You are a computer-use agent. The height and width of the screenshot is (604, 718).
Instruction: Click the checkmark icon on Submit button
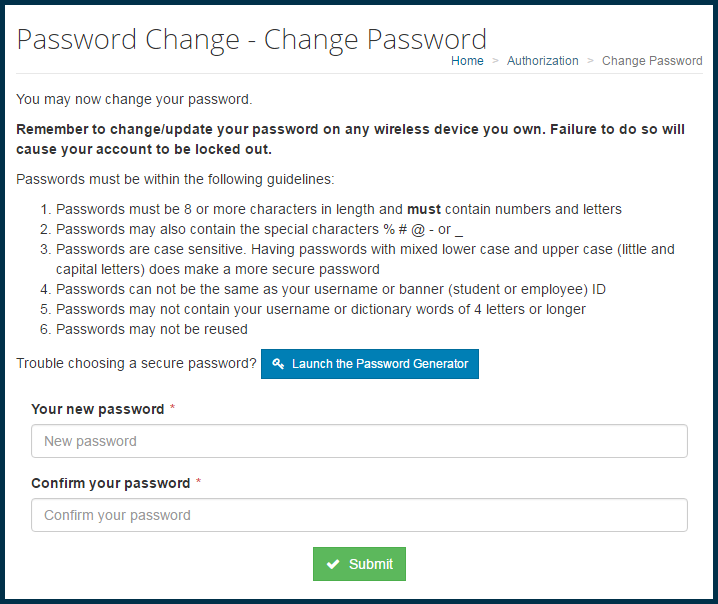333,564
